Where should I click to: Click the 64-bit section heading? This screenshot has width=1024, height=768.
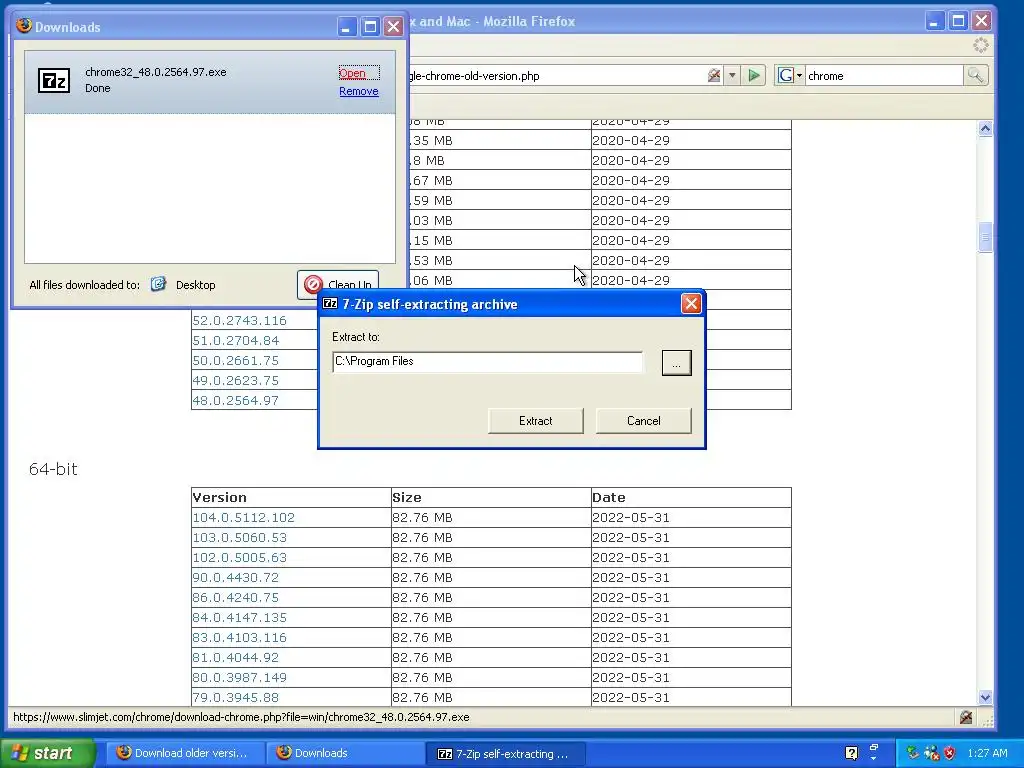tap(53, 469)
